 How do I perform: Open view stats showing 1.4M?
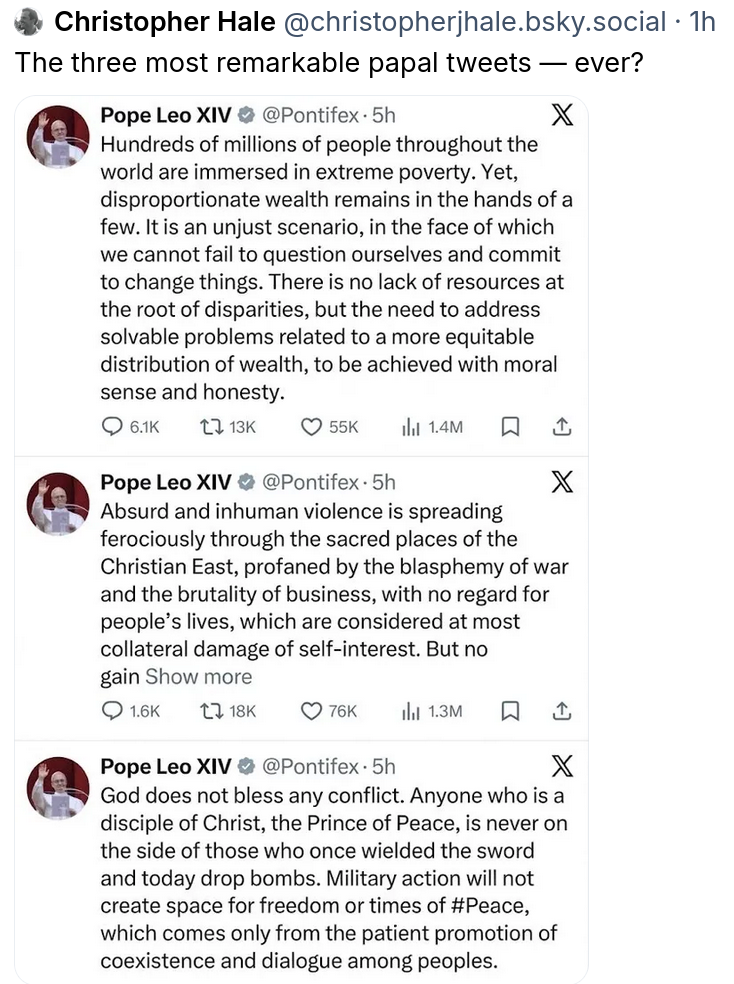(410, 427)
